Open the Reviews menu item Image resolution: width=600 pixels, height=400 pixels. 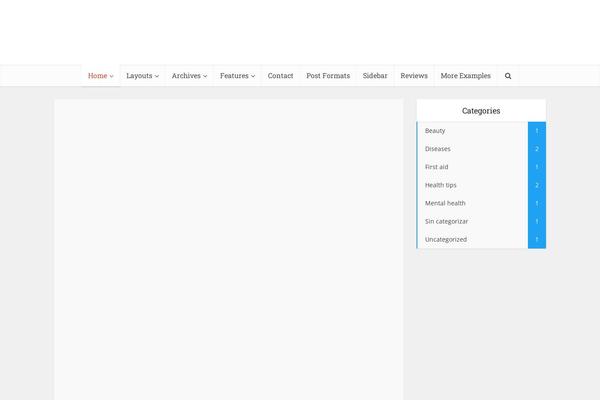(x=414, y=75)
